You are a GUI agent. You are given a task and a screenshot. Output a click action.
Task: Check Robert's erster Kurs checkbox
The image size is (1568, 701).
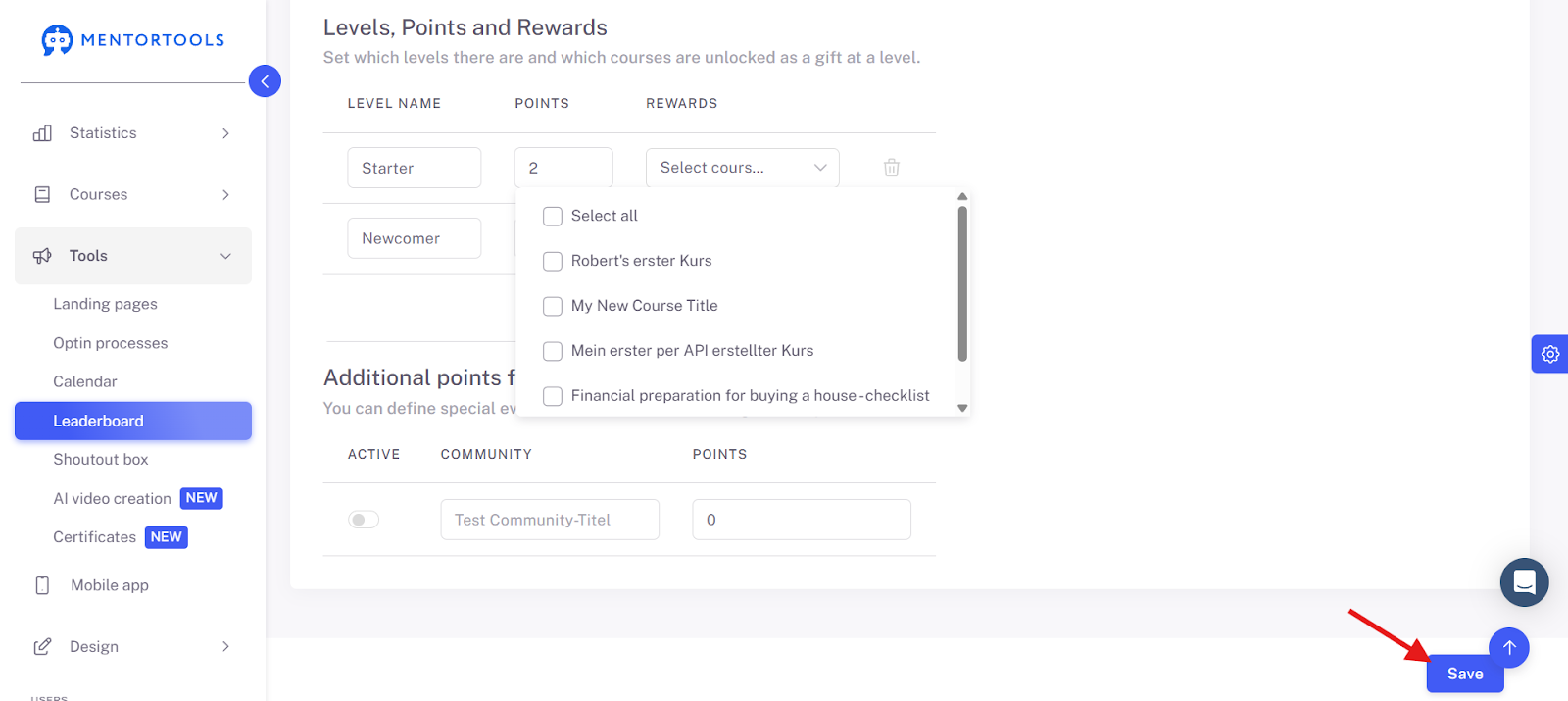[x=553, y=261]
